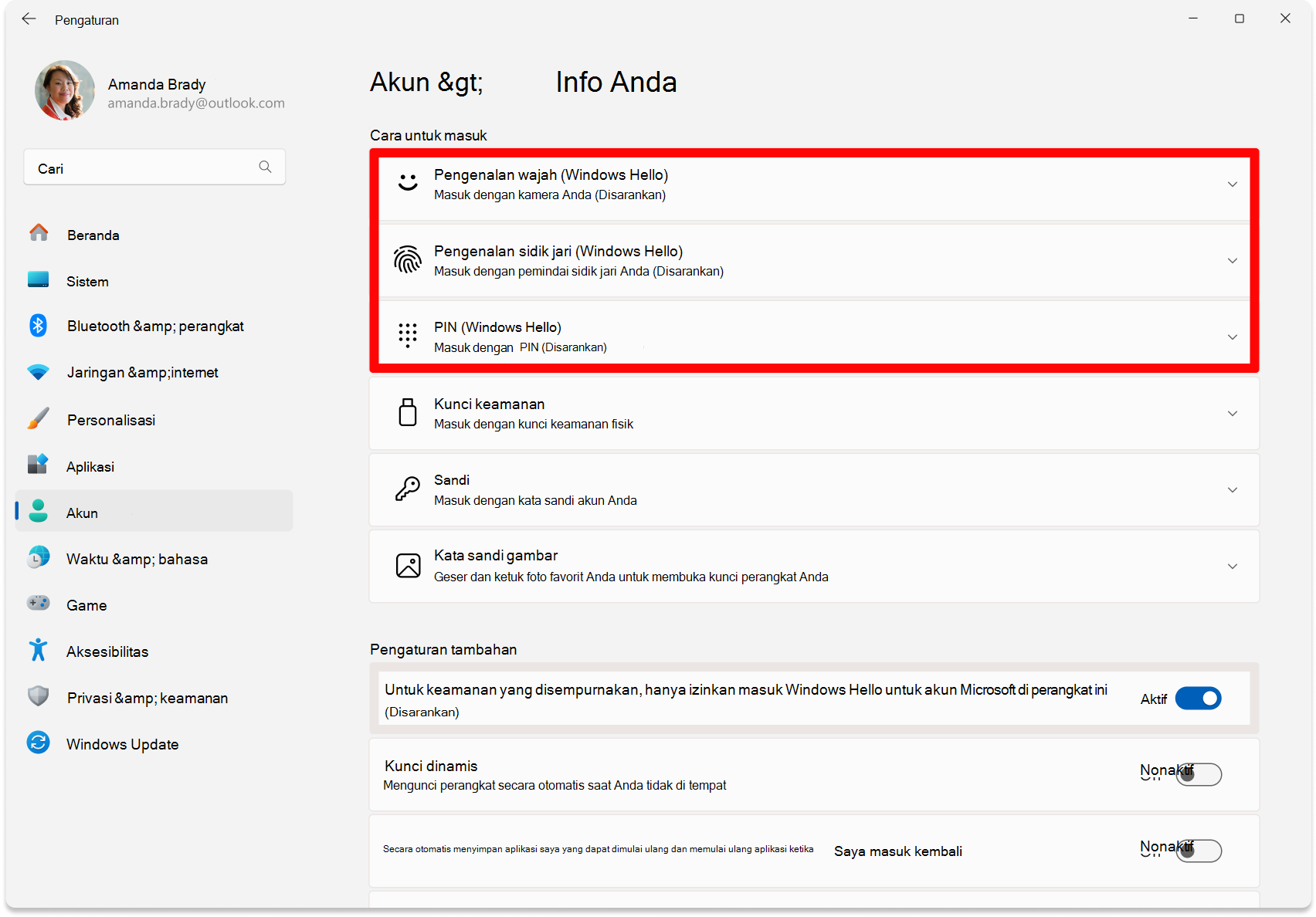Click the Bluetooth icon
Viewport: 1316px width, 917px height.
point(39,326)
